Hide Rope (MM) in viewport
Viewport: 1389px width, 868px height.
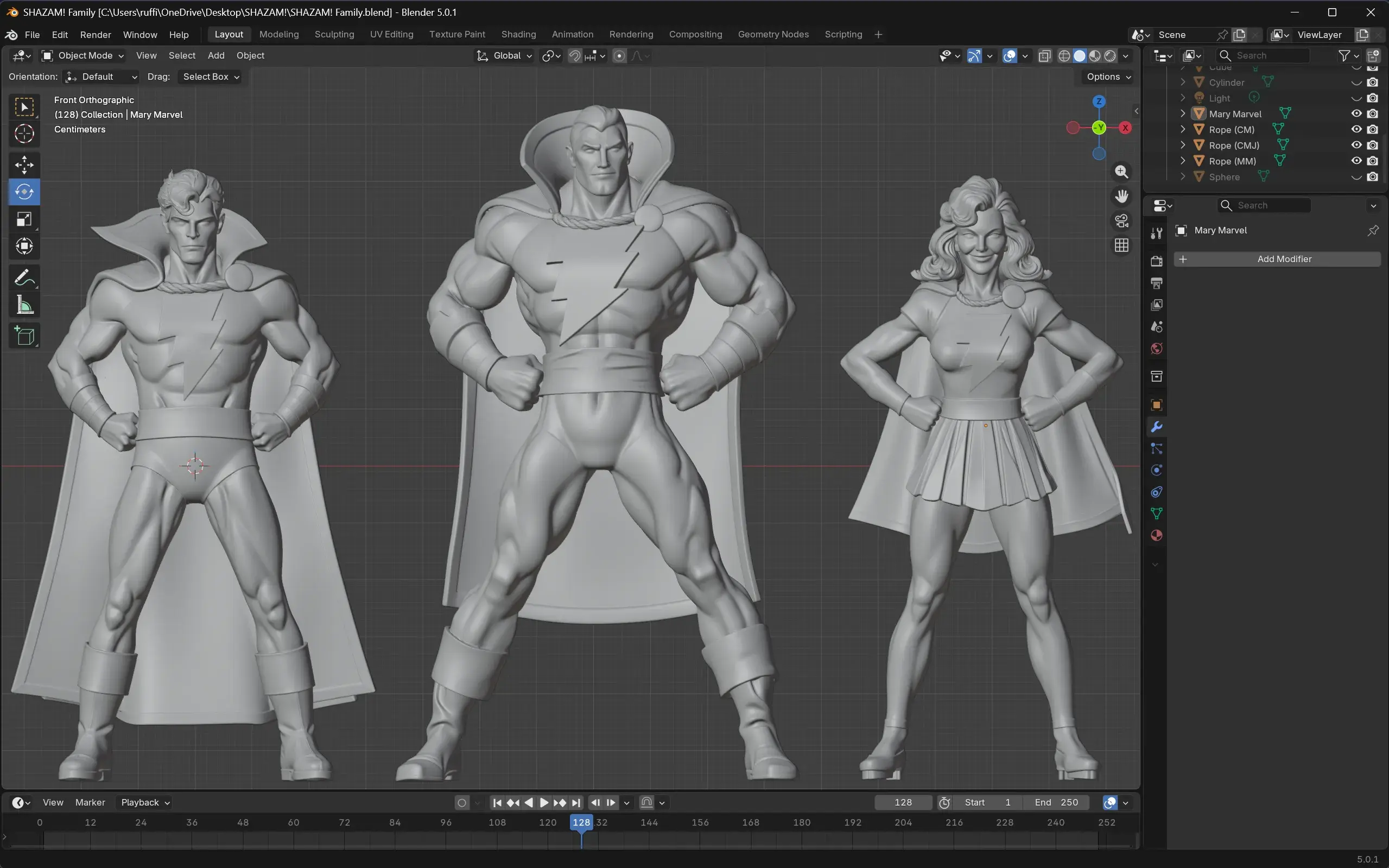[1356, 161]
